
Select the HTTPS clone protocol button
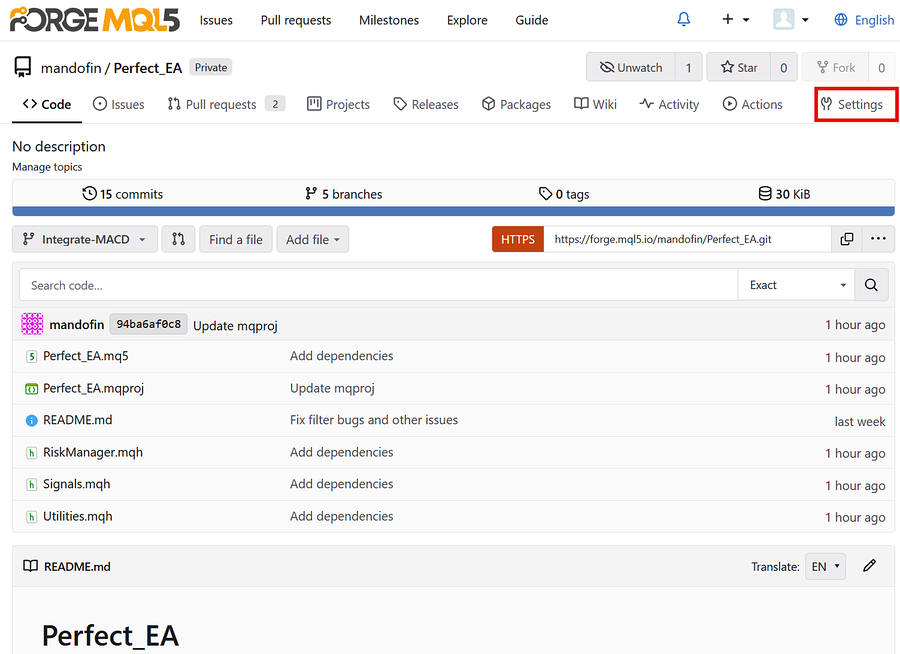pyautogui.click(x=518, y=239)
